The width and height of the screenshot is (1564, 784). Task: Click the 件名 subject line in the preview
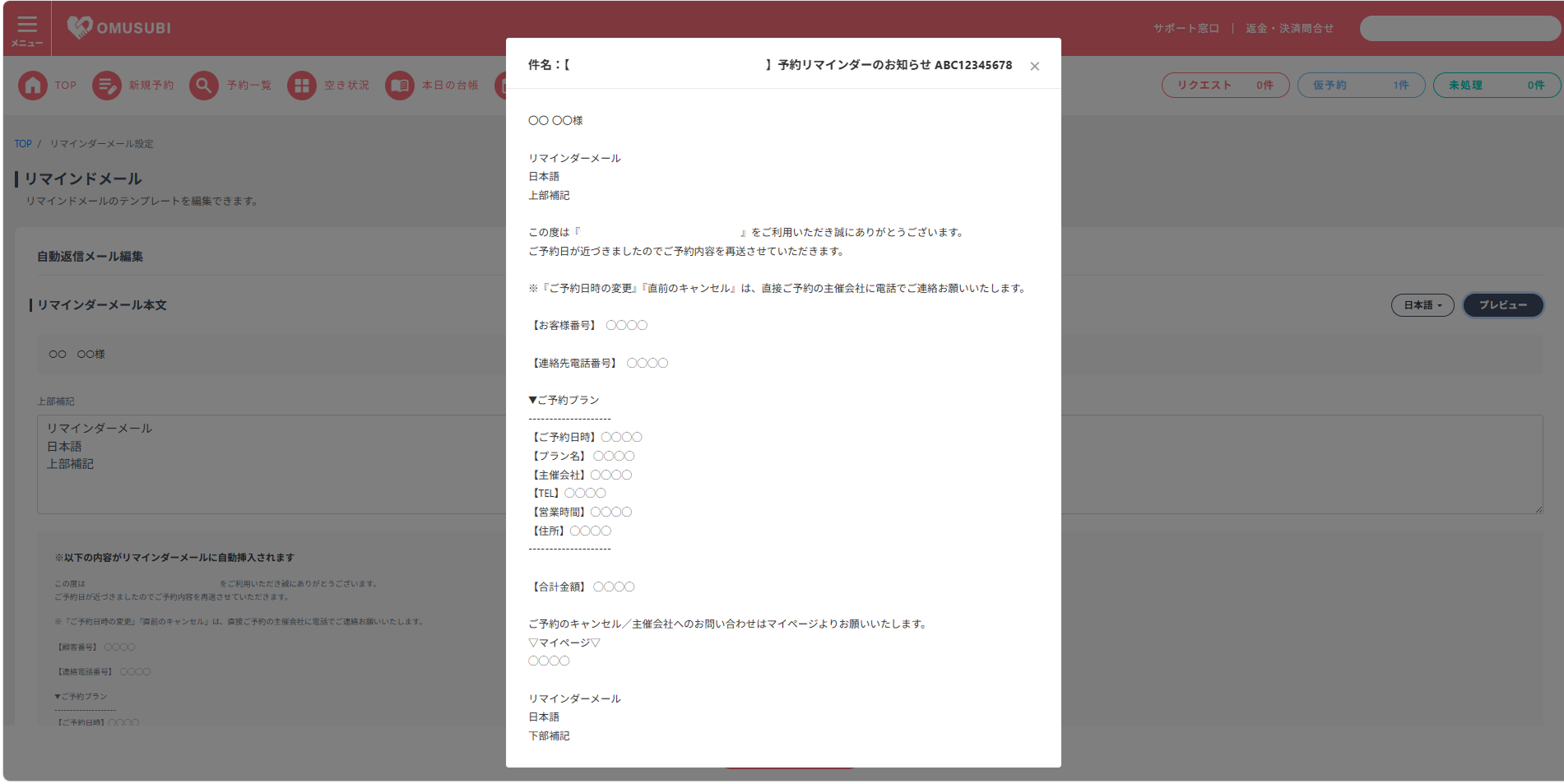coord(770,65)
